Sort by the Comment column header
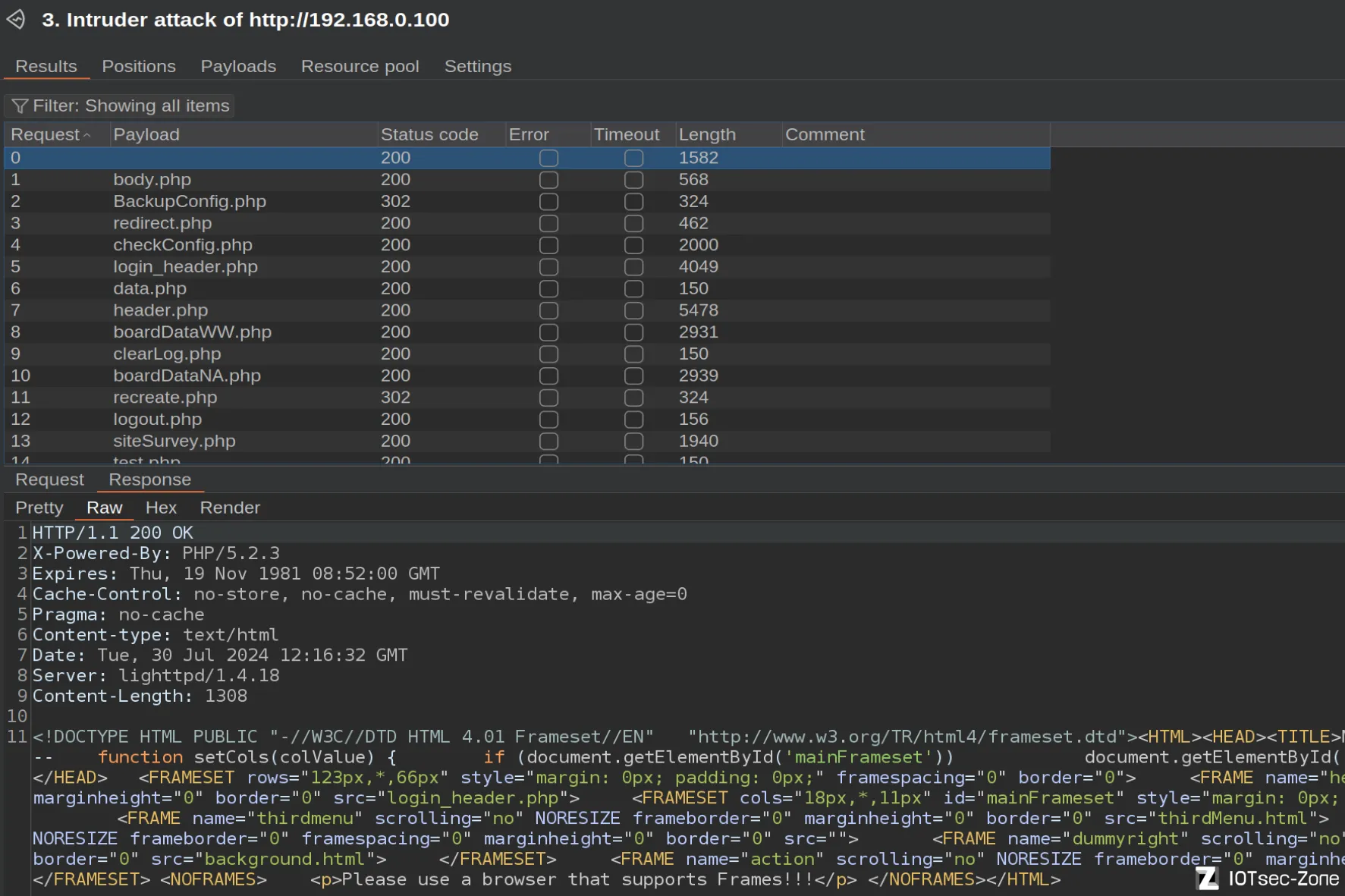This screenshot has width=1345, height=896. click(916, 134)
